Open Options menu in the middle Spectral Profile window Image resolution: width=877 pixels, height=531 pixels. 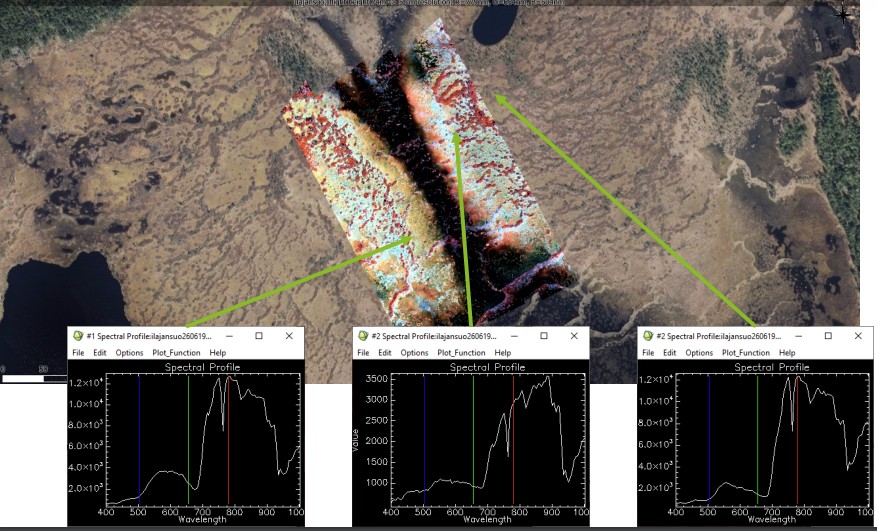(414, 353)
